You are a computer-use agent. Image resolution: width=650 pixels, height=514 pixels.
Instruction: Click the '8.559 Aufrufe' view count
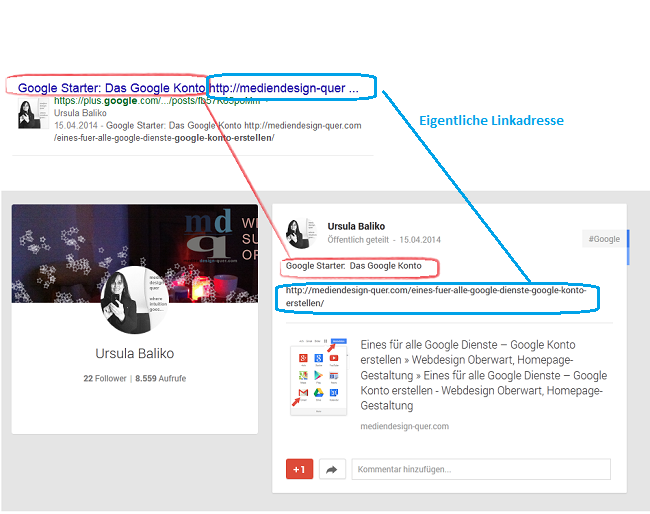tap(161, 378)
